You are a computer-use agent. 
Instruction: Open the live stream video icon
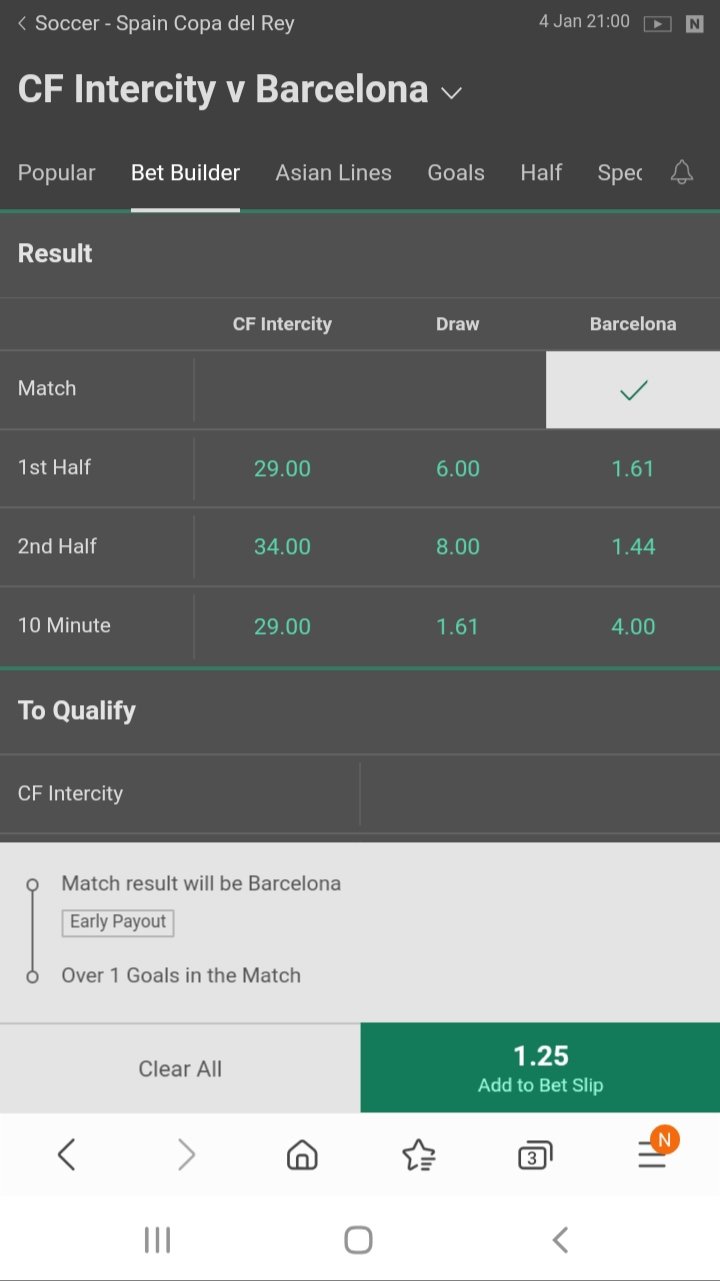657,24
